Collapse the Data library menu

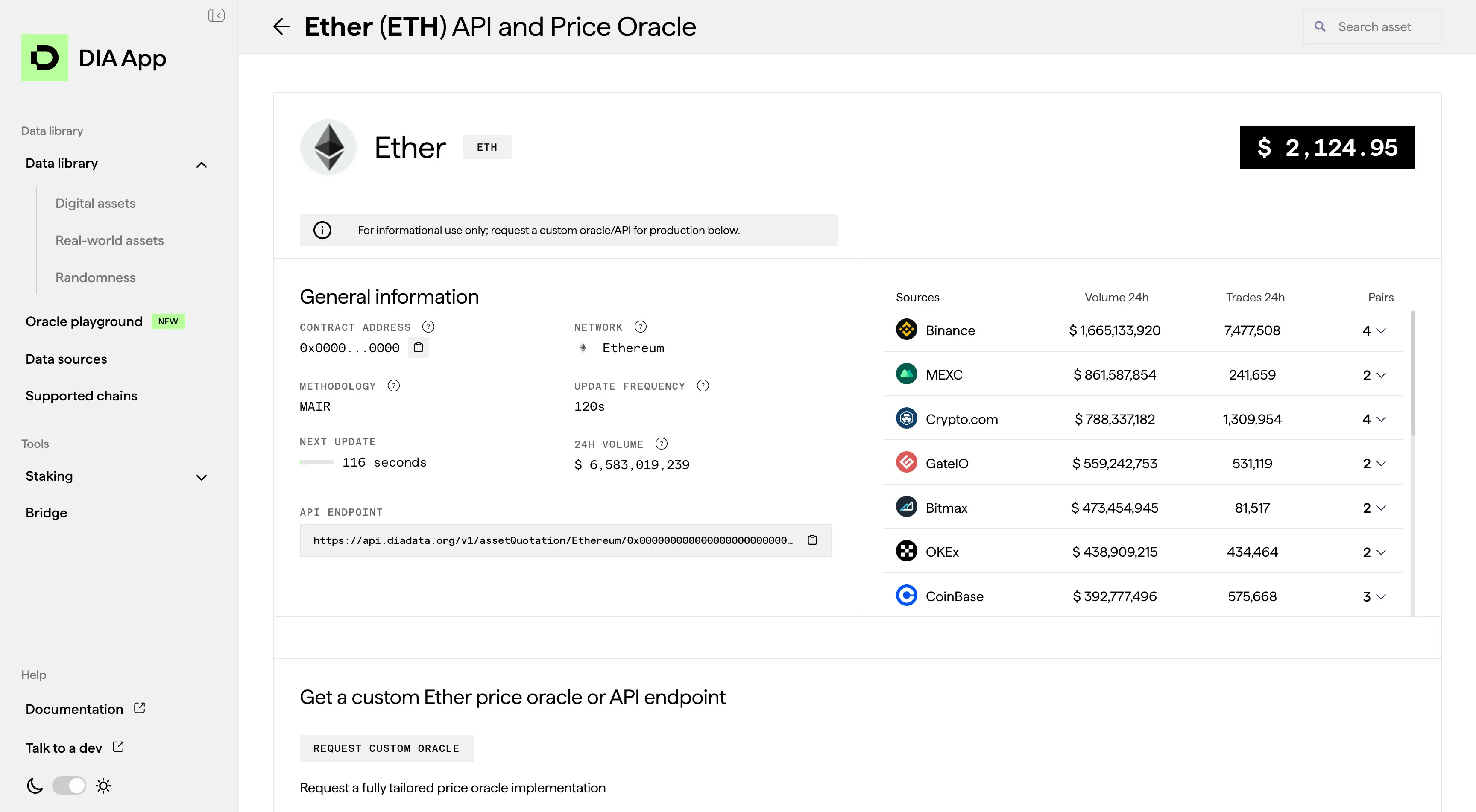[x=201, y=165]
